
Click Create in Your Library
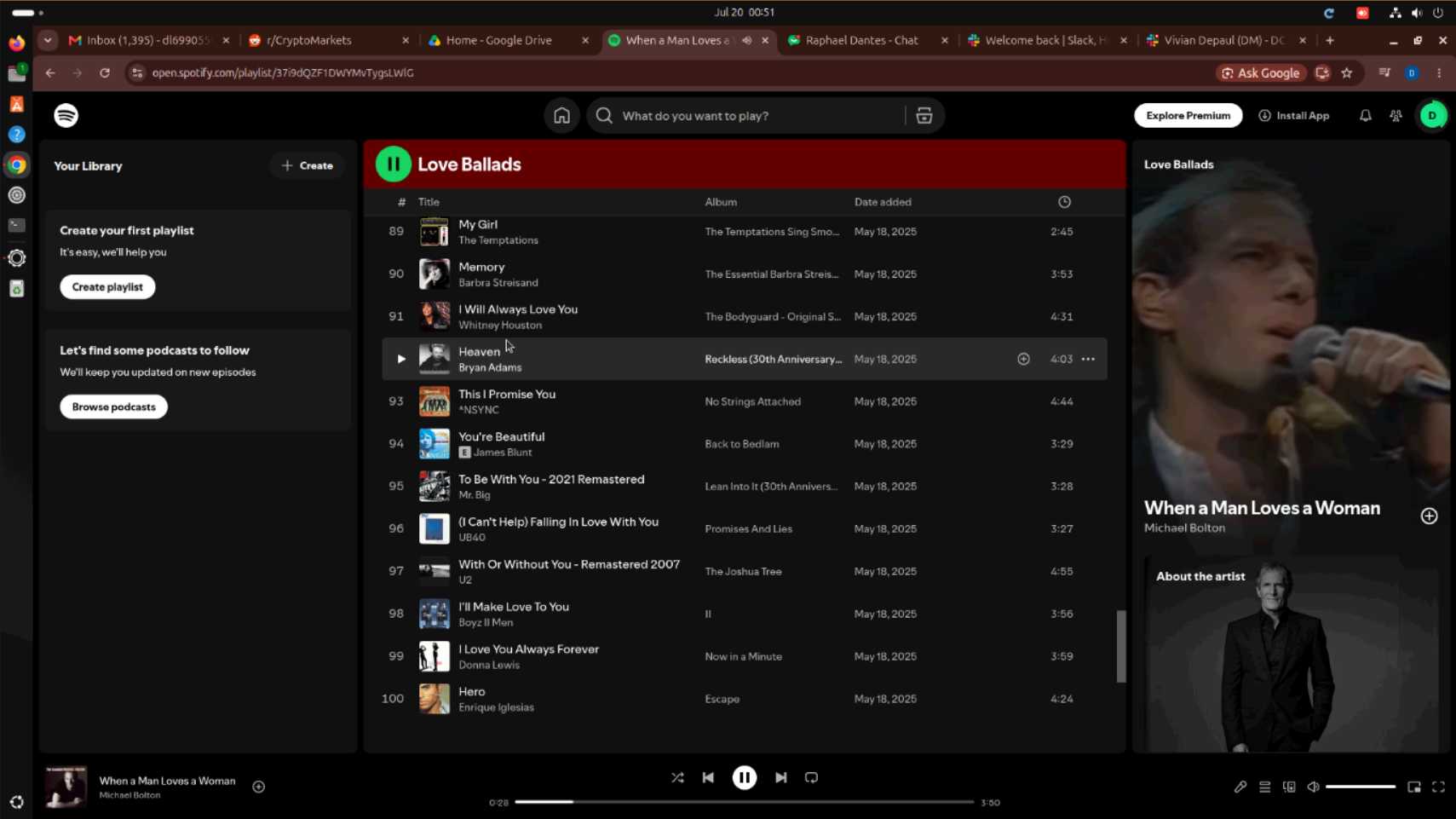(307, 165)
